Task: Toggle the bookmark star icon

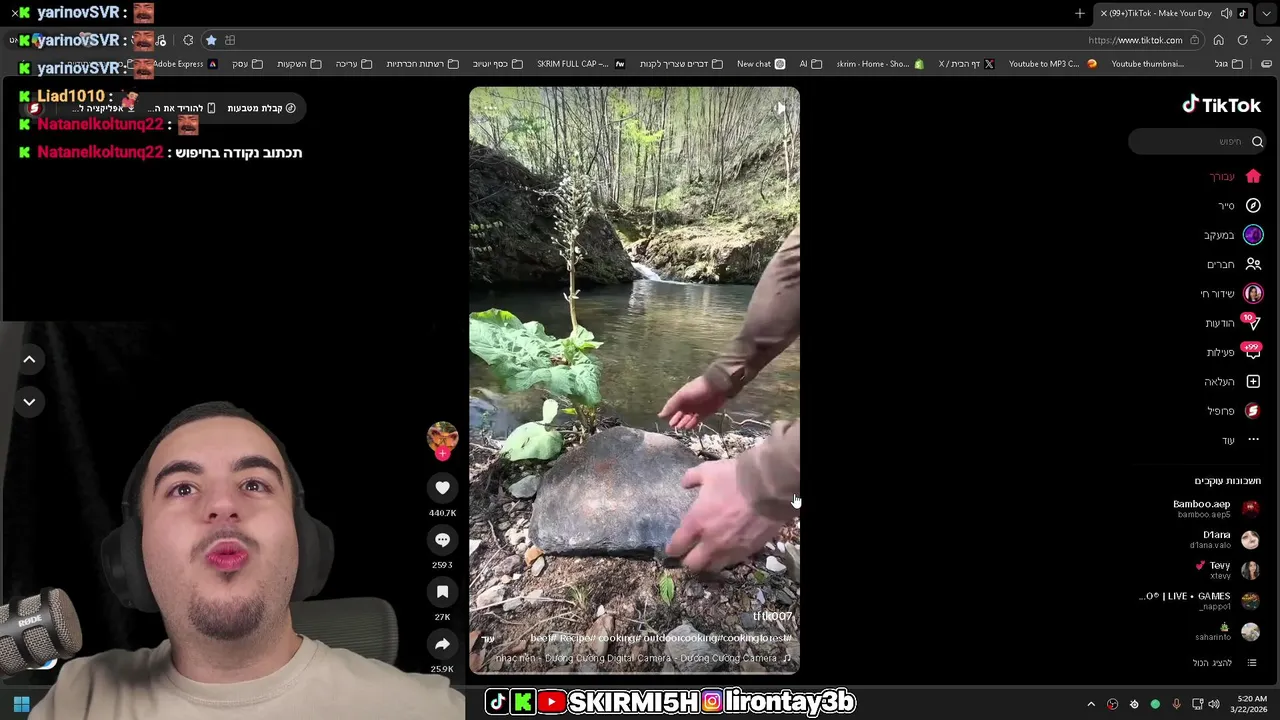Action: [x=210, y=40]
